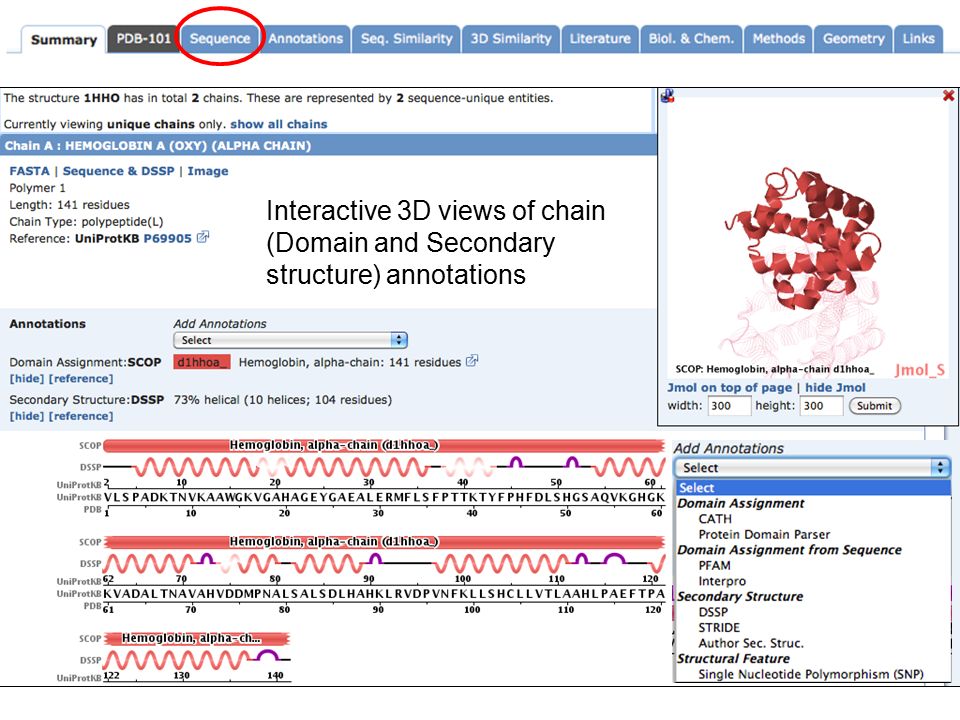The height and width of the screenshot is (720, 960).
Task: Select Single Nucleotide Polymorphism (SNP) option
Action: coord(811,674)
